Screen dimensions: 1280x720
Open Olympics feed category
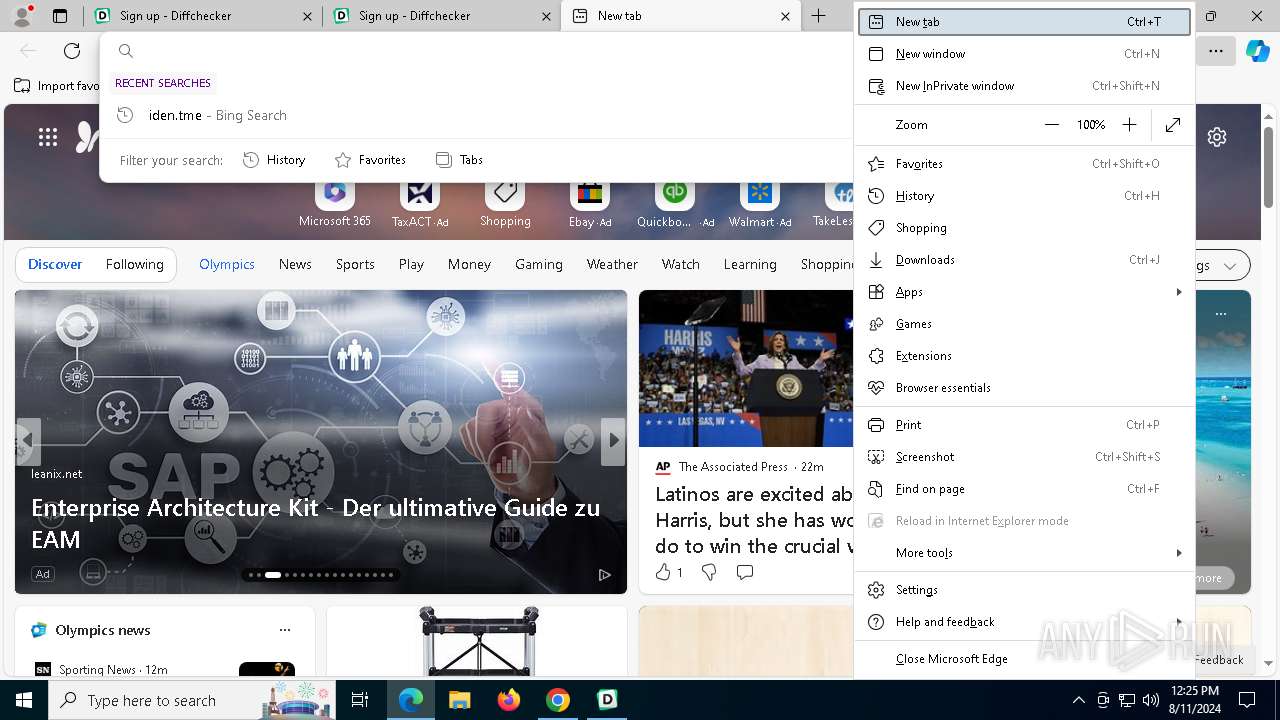[x=227, y=264]
